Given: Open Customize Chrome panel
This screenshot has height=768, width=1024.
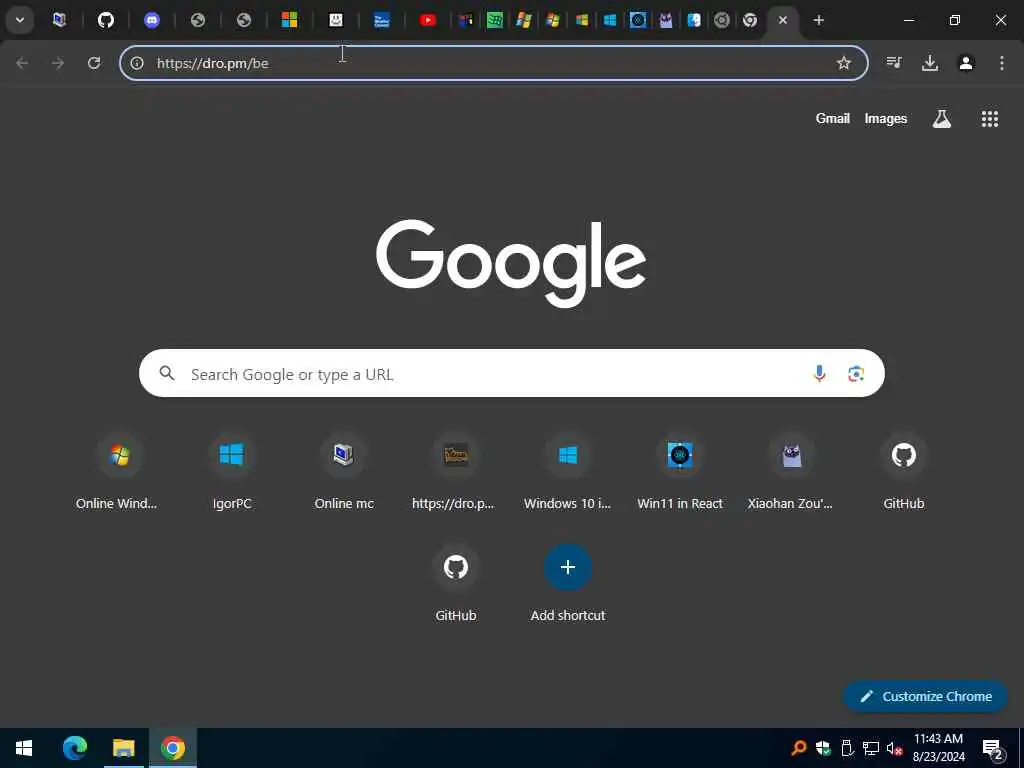Looking at the screenshot, I should pos(925,696).
